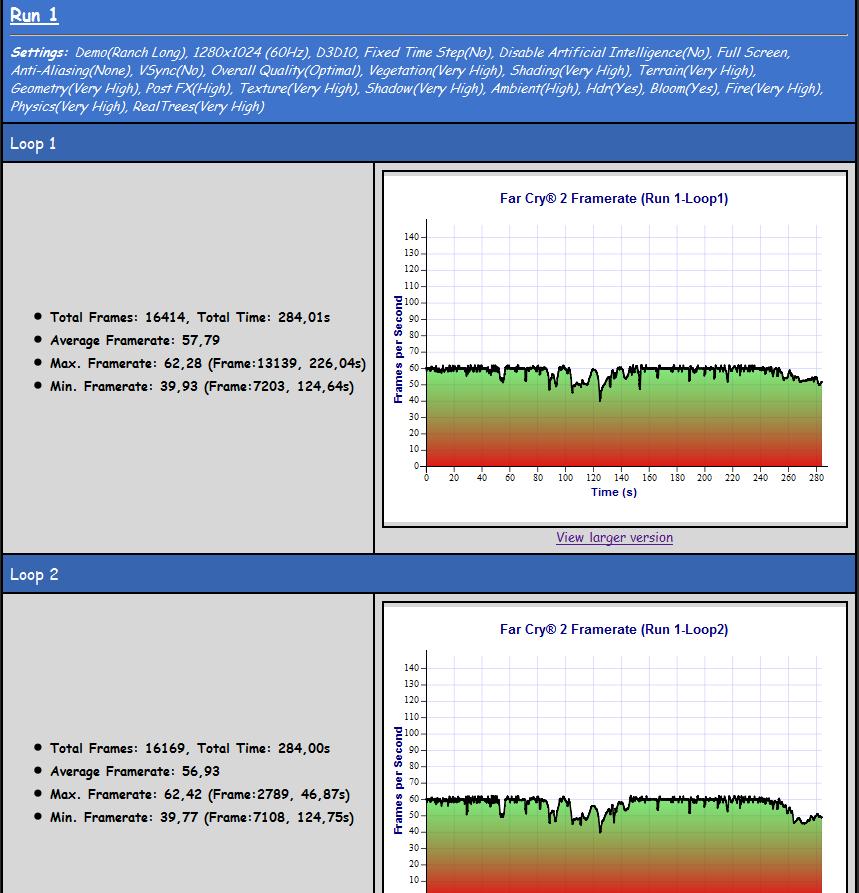Image resolution: width=859 pixels, height=893 pixels.
Task: Select Average Framerate: 57,79 line
Action: (x=135, y=341)
